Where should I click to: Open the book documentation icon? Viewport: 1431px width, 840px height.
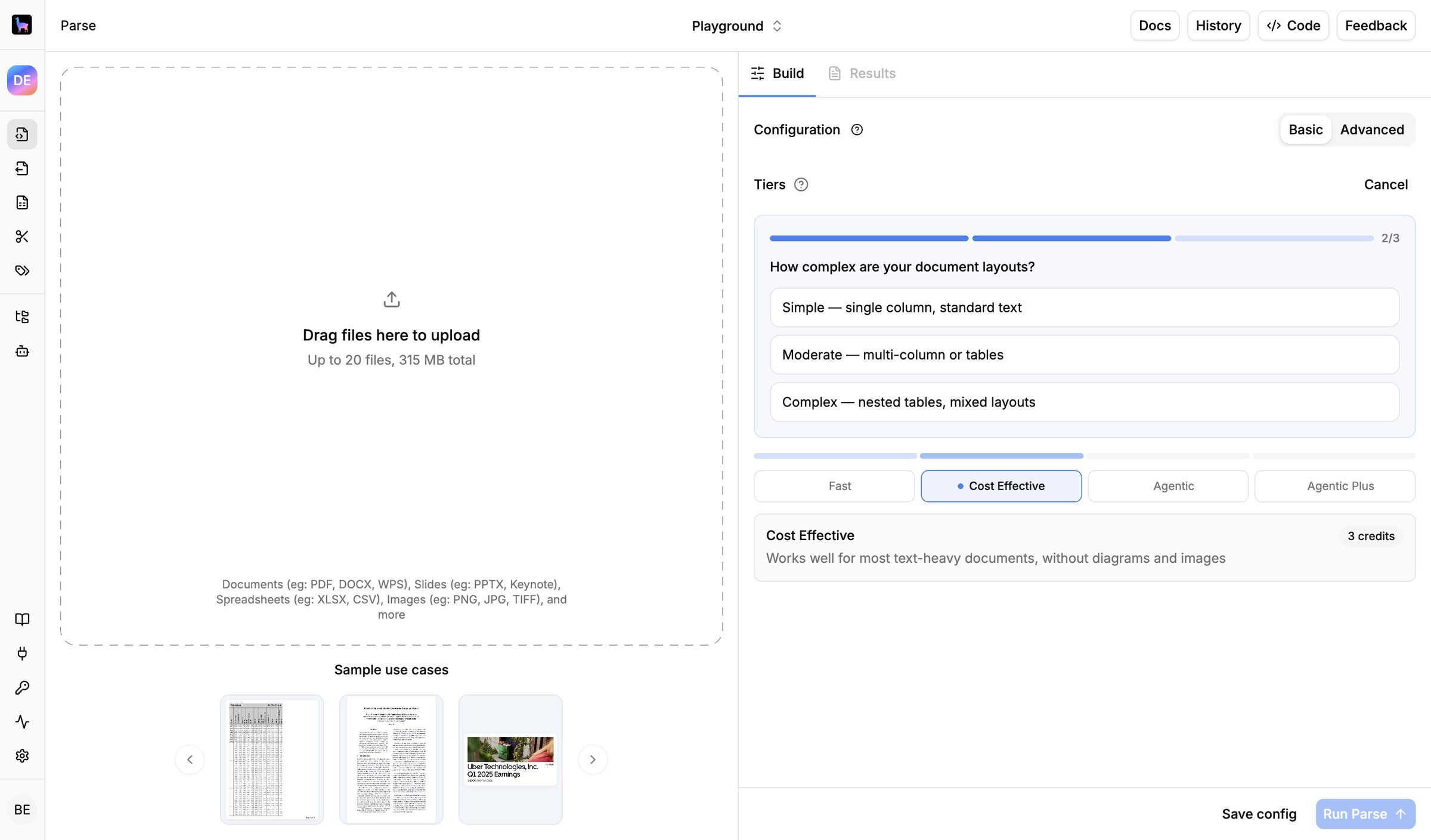point(22,619)
